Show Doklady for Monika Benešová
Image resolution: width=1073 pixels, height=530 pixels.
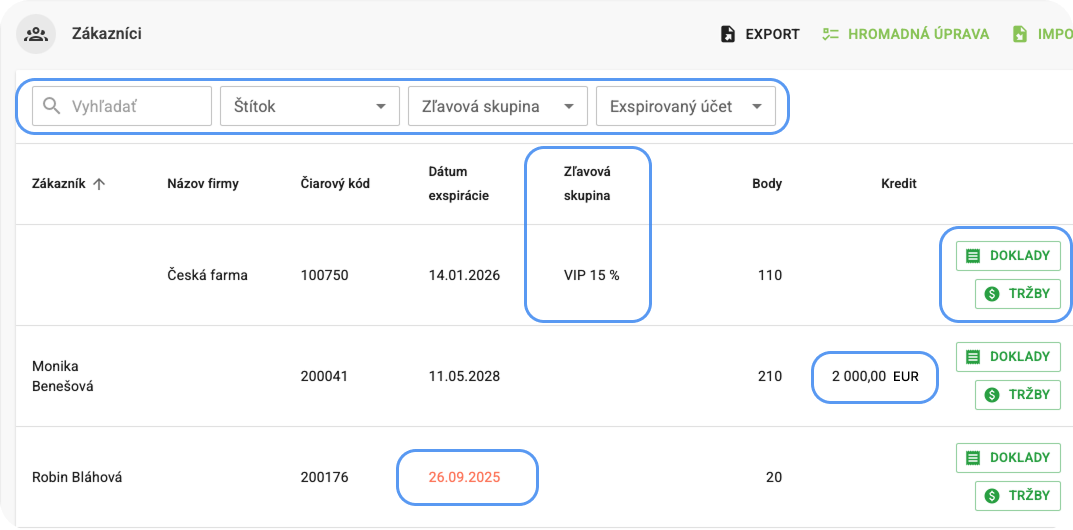(x=1008, y=356)
